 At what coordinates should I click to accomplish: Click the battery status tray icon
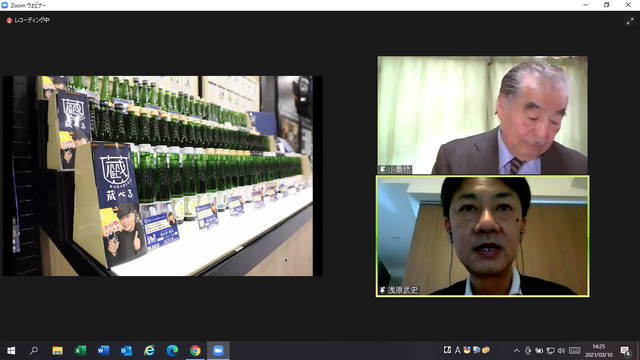[x=539, y=351]
